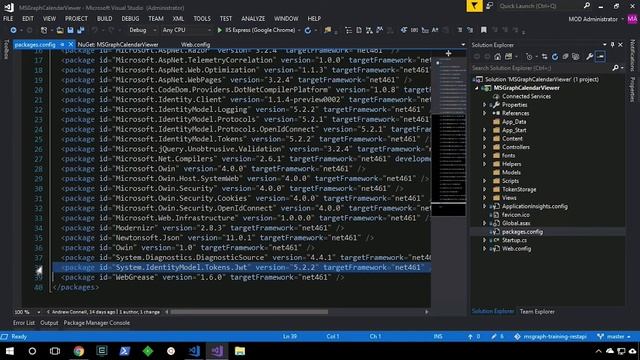Click the Andrew Connell CodeLens author info
The image size is (640, 360).
[105, 312]
